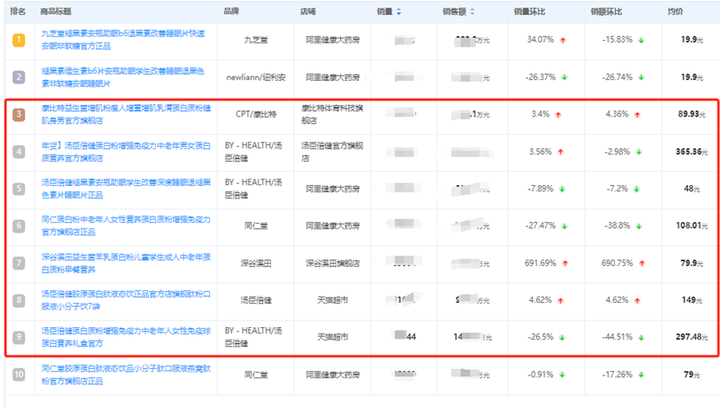Image resolution: width=720 pixels, height=408 pixels.
Task: Select the '-7.2%' sales amount change value
Action: click(617, 189)
